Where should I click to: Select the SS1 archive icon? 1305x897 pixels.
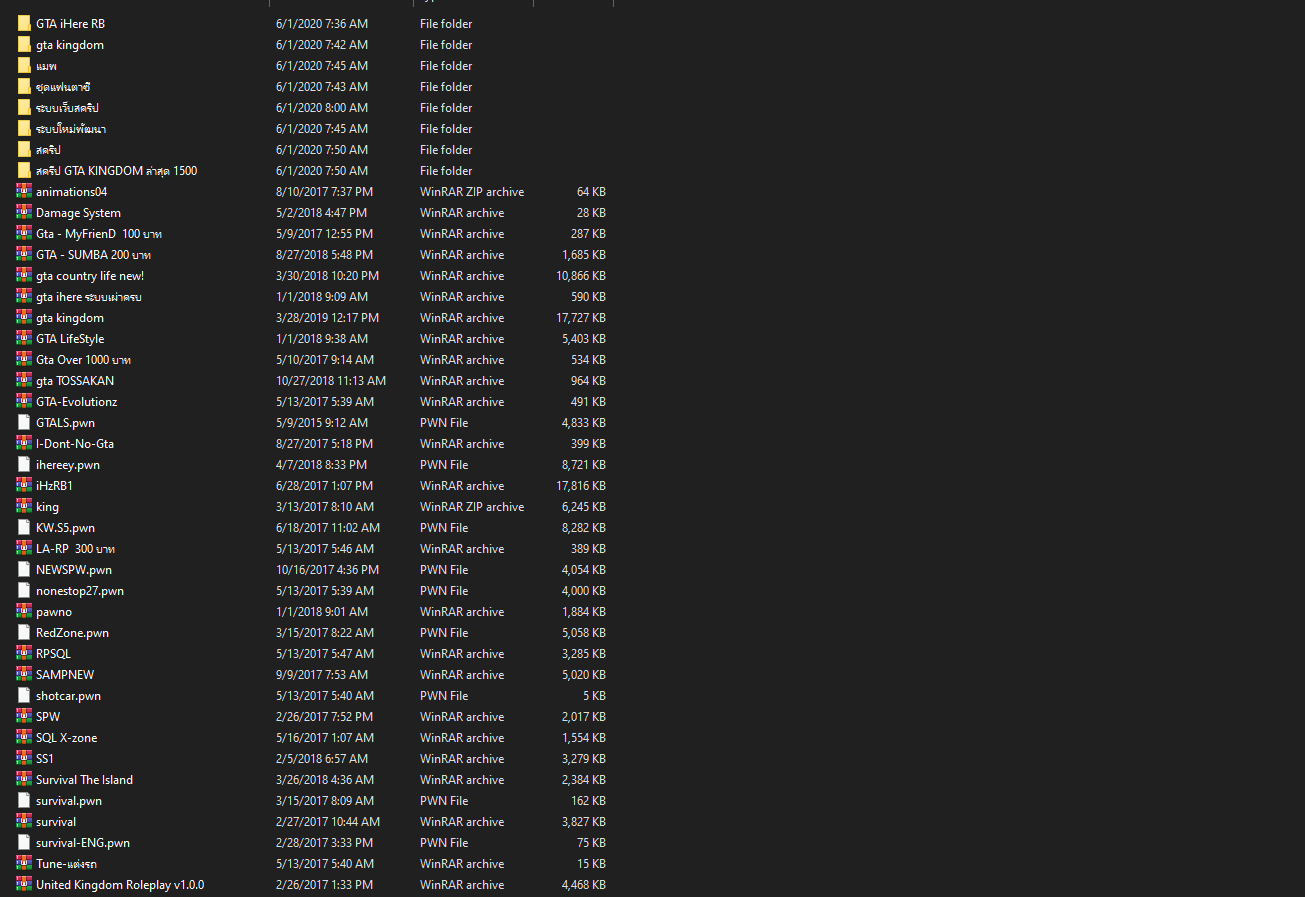(x=24, y=759)
